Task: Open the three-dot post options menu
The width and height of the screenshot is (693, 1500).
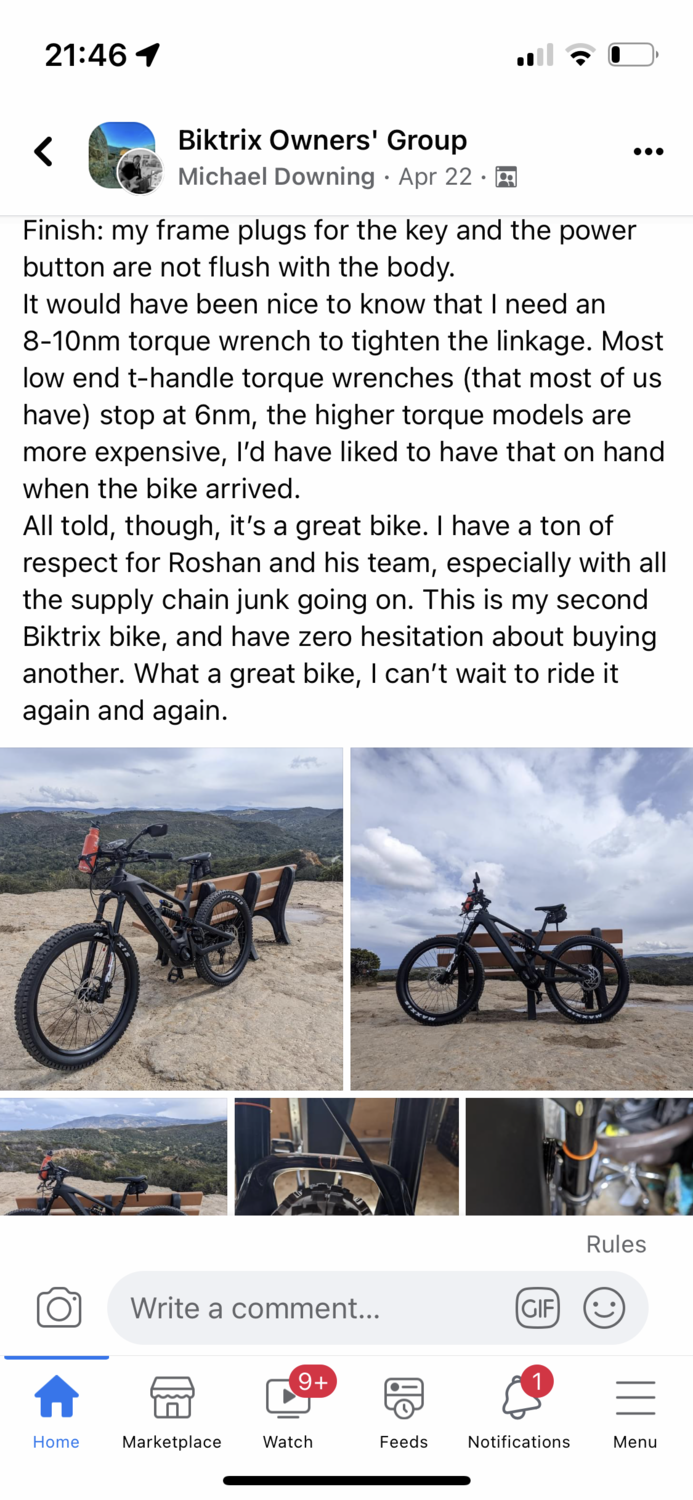Action: pyautogui.click(x=648, y=152)
